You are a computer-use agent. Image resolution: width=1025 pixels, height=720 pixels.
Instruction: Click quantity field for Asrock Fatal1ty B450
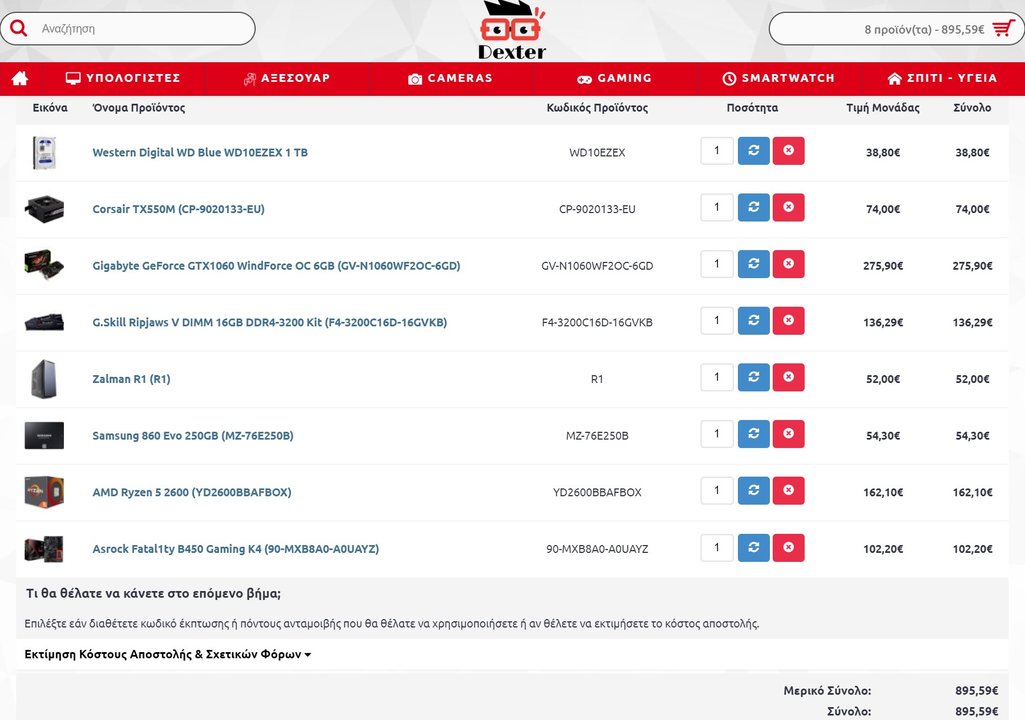point(716,547)
